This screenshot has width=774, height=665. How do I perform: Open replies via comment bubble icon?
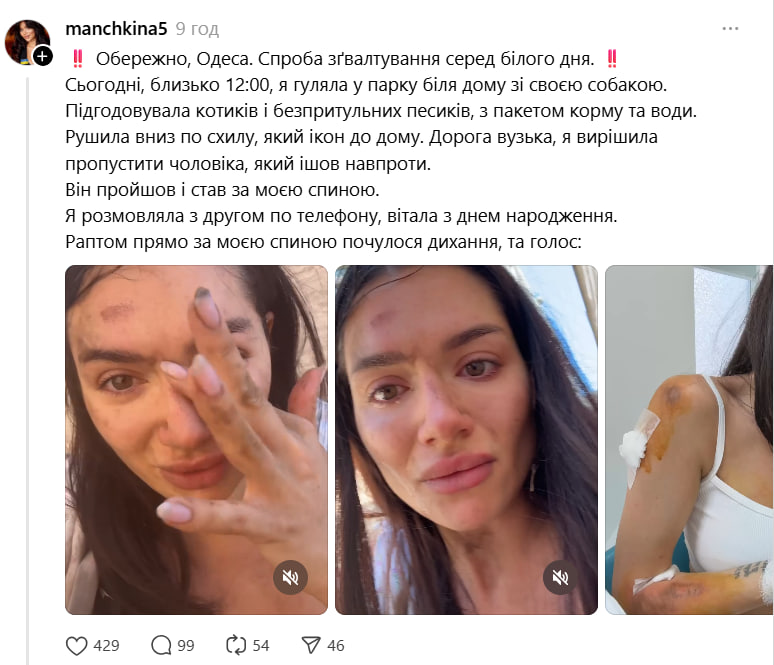tap(161, 645)
